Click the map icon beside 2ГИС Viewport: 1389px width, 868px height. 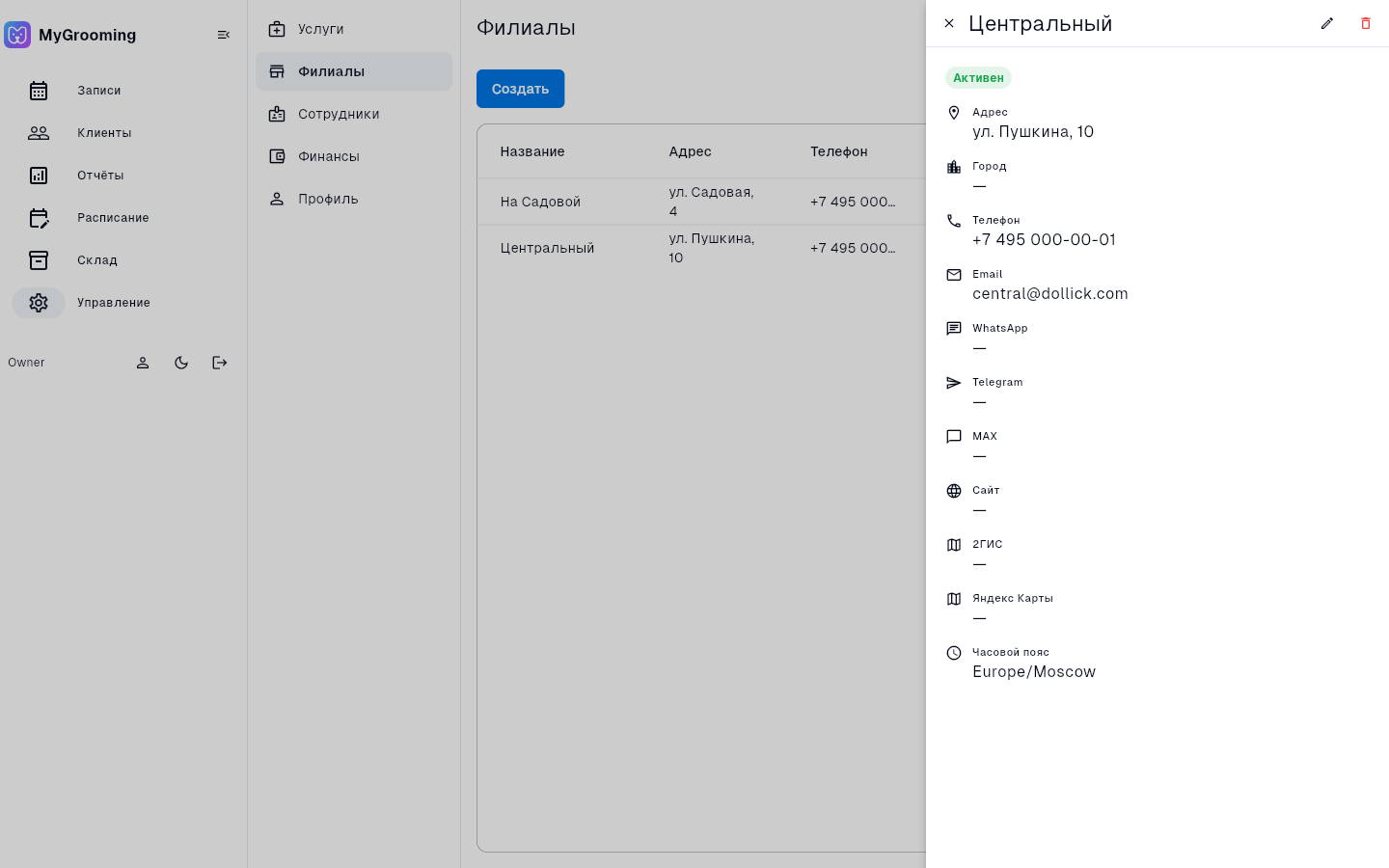[x=954, y=545]
